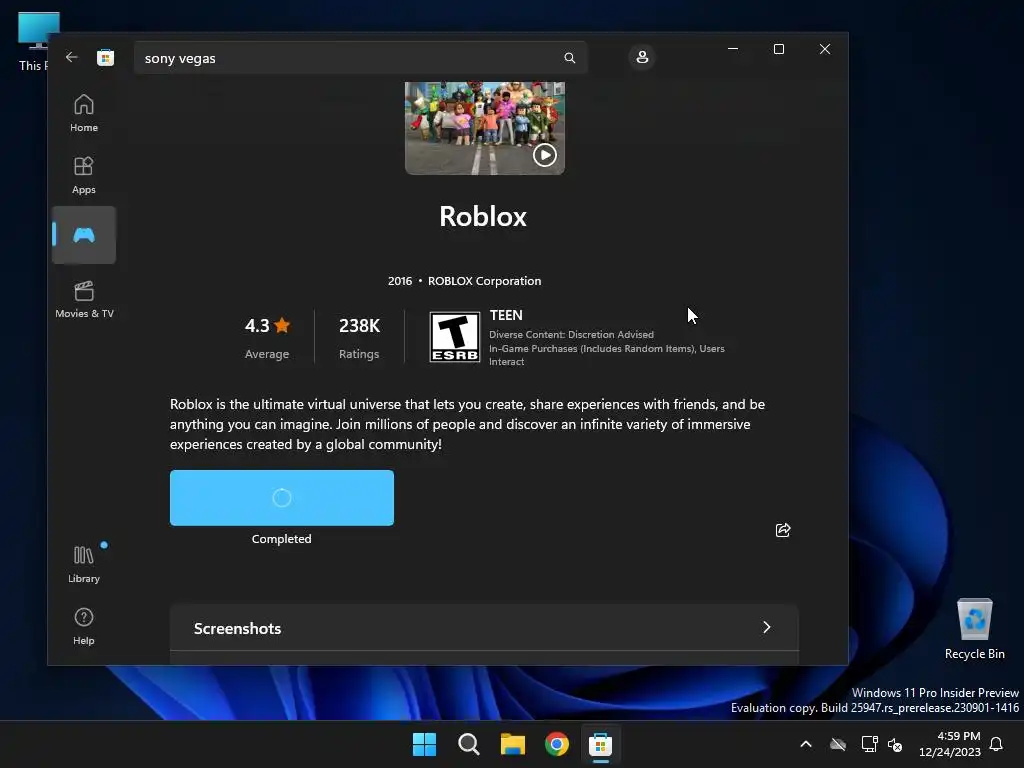Click the Roblox trailer thumbnail image

point(485,128)
